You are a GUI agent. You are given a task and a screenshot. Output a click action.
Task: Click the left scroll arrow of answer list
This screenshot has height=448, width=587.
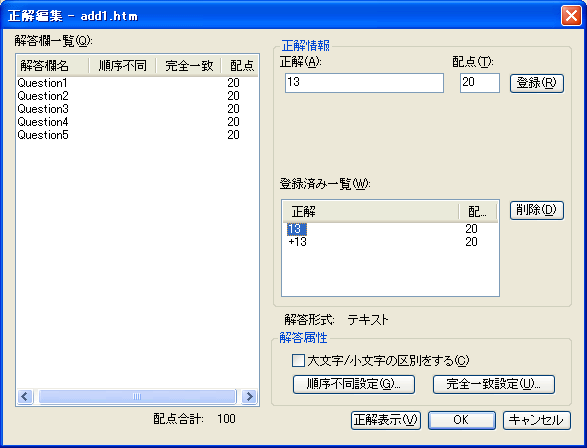[x=25, y=396]
